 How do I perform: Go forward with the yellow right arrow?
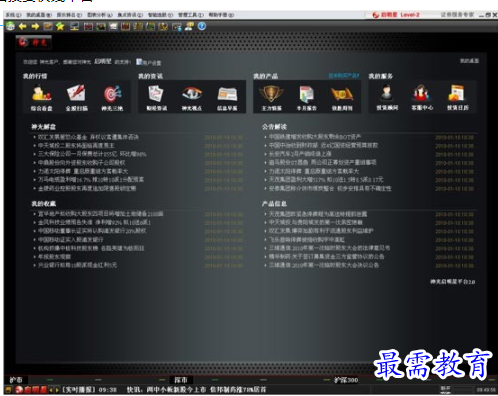point(35,26)
